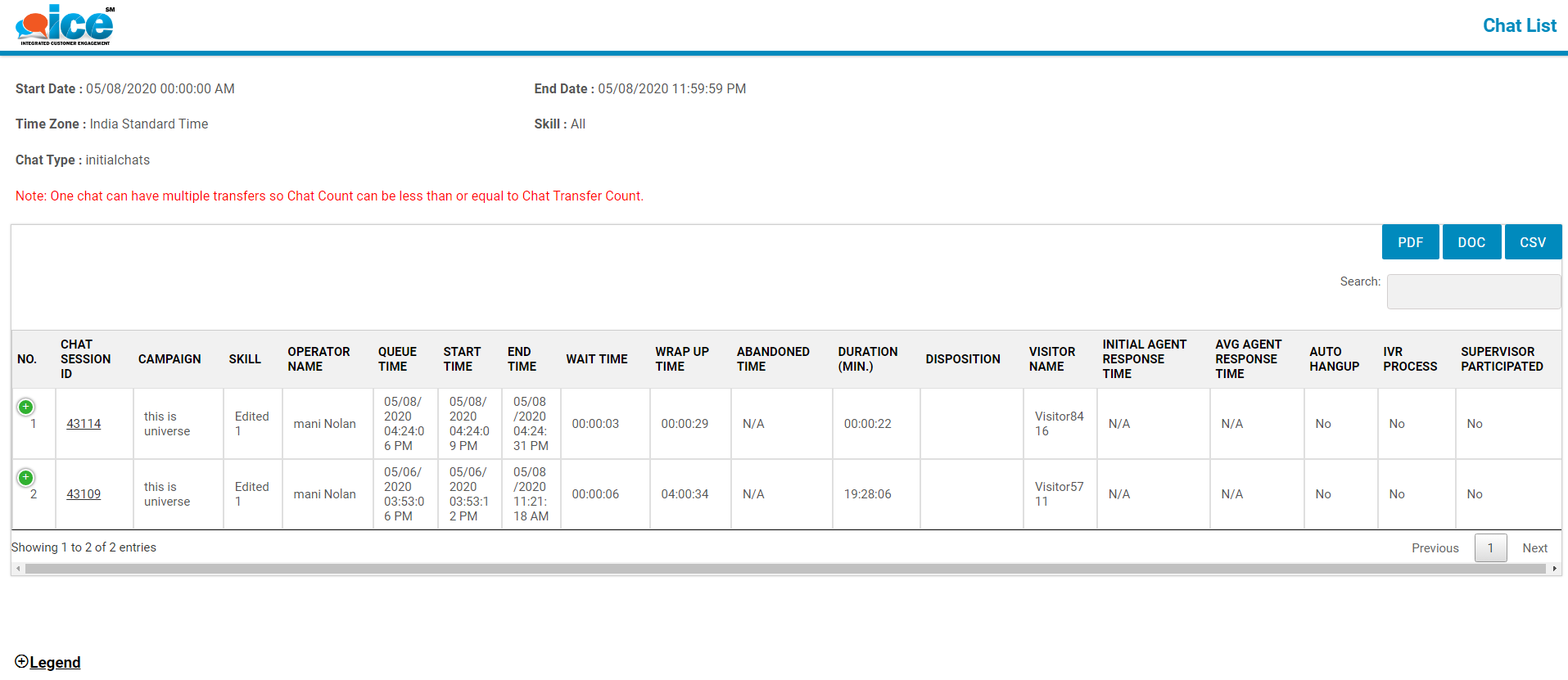The width and height of the screenshot is (1568, 680).
Task: Expand row 2 details with green plus
Action: [x=26, y=477]
